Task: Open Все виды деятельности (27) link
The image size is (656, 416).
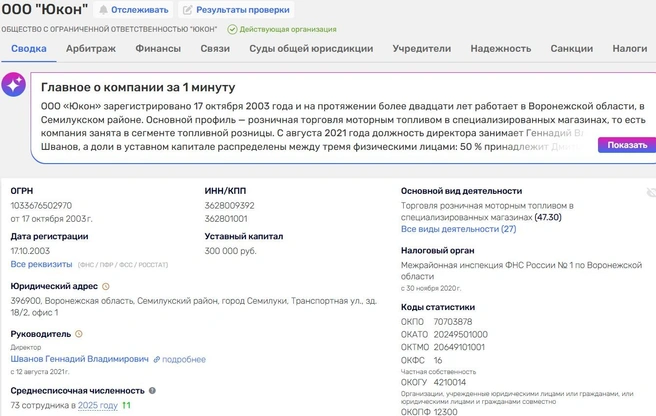Action: pos(459,229)
